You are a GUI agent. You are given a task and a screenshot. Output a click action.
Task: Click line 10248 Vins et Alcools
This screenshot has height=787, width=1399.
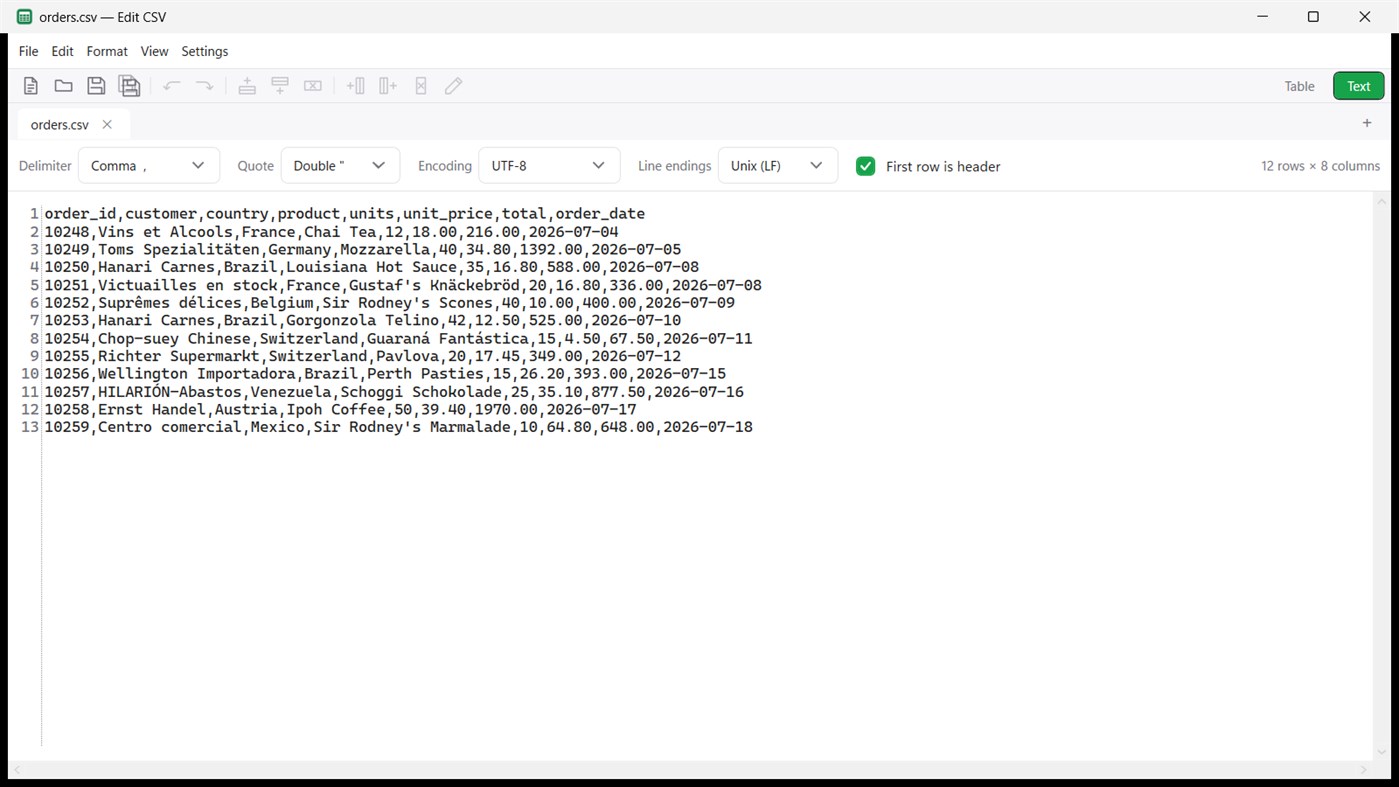click(332, 232)
